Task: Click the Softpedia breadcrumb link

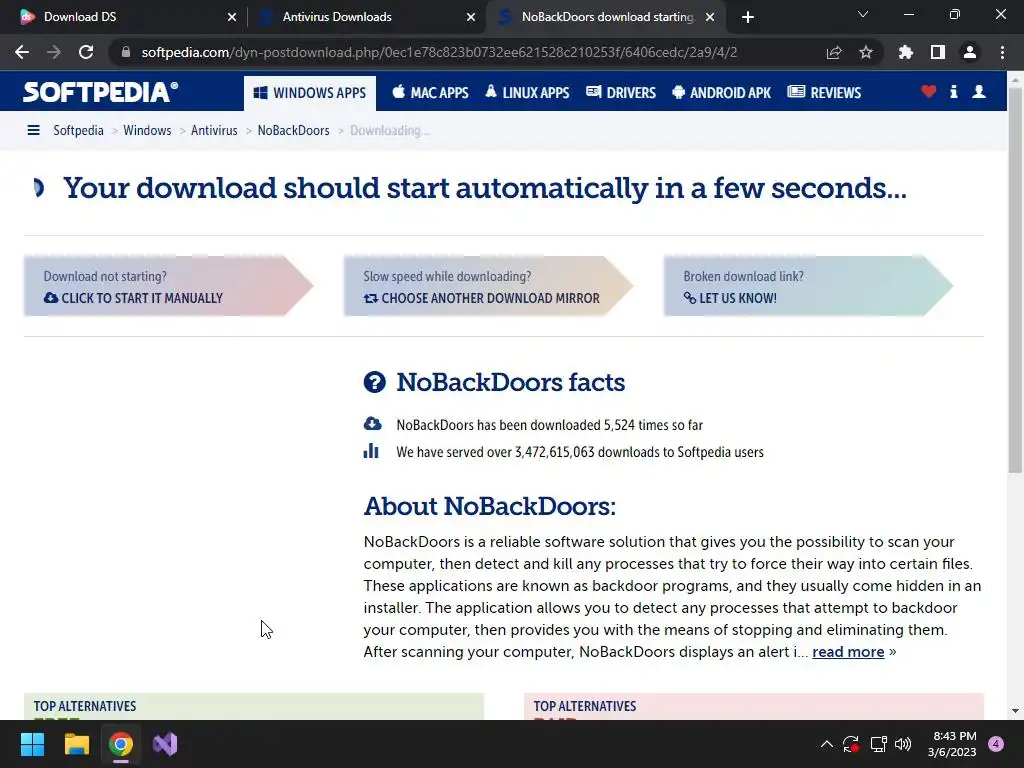Action: (x=78, y=131)
